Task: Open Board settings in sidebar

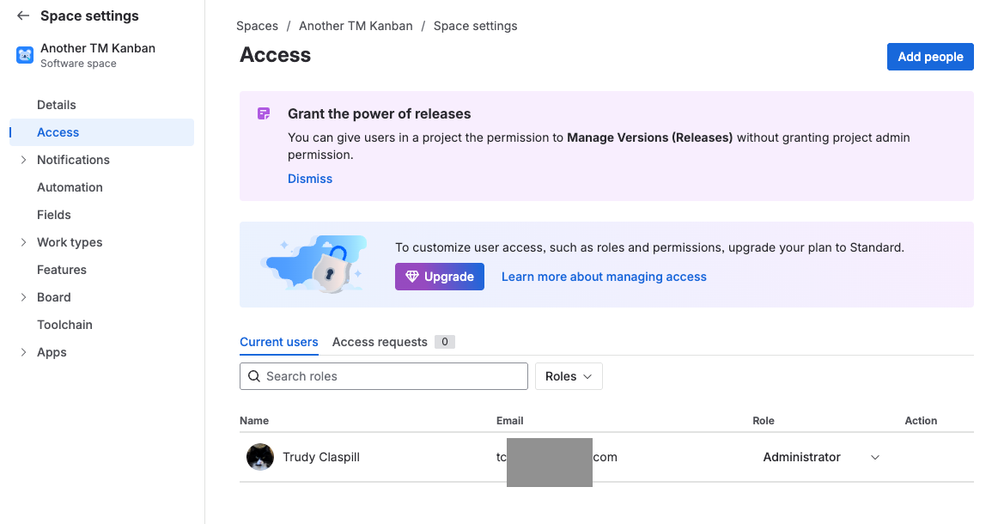Action: click(54, 297)
